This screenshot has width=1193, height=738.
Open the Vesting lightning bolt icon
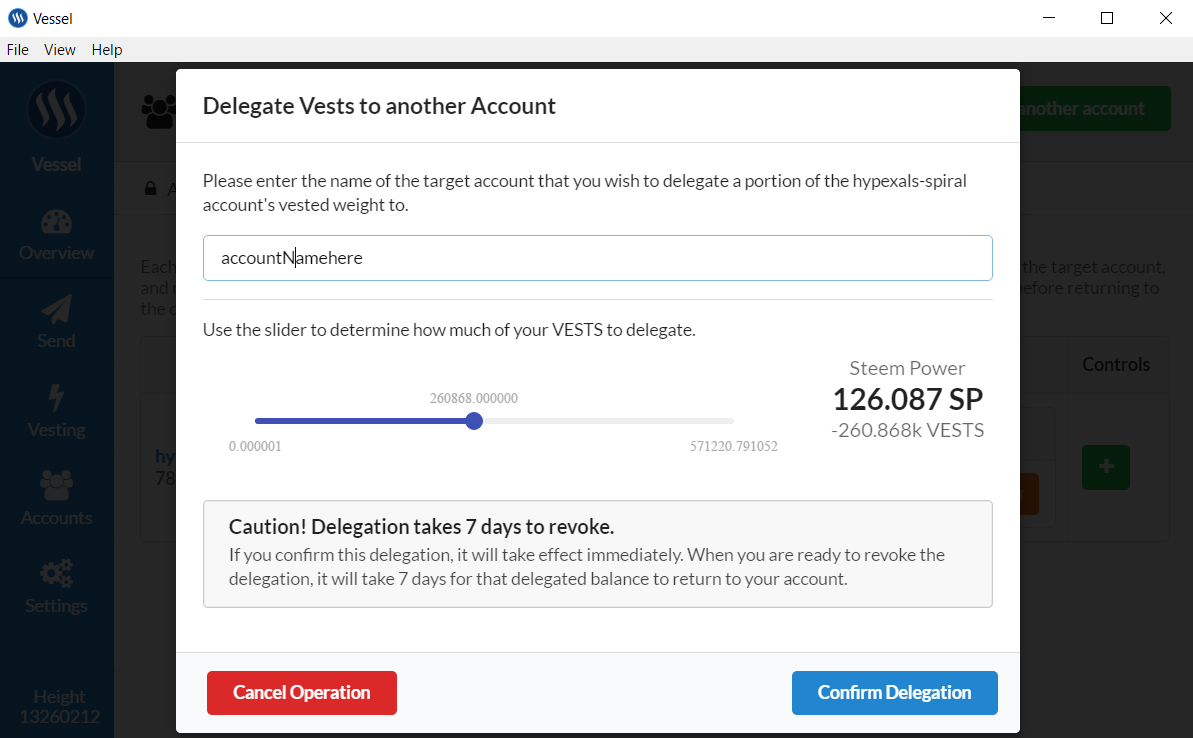pos(56,398)
